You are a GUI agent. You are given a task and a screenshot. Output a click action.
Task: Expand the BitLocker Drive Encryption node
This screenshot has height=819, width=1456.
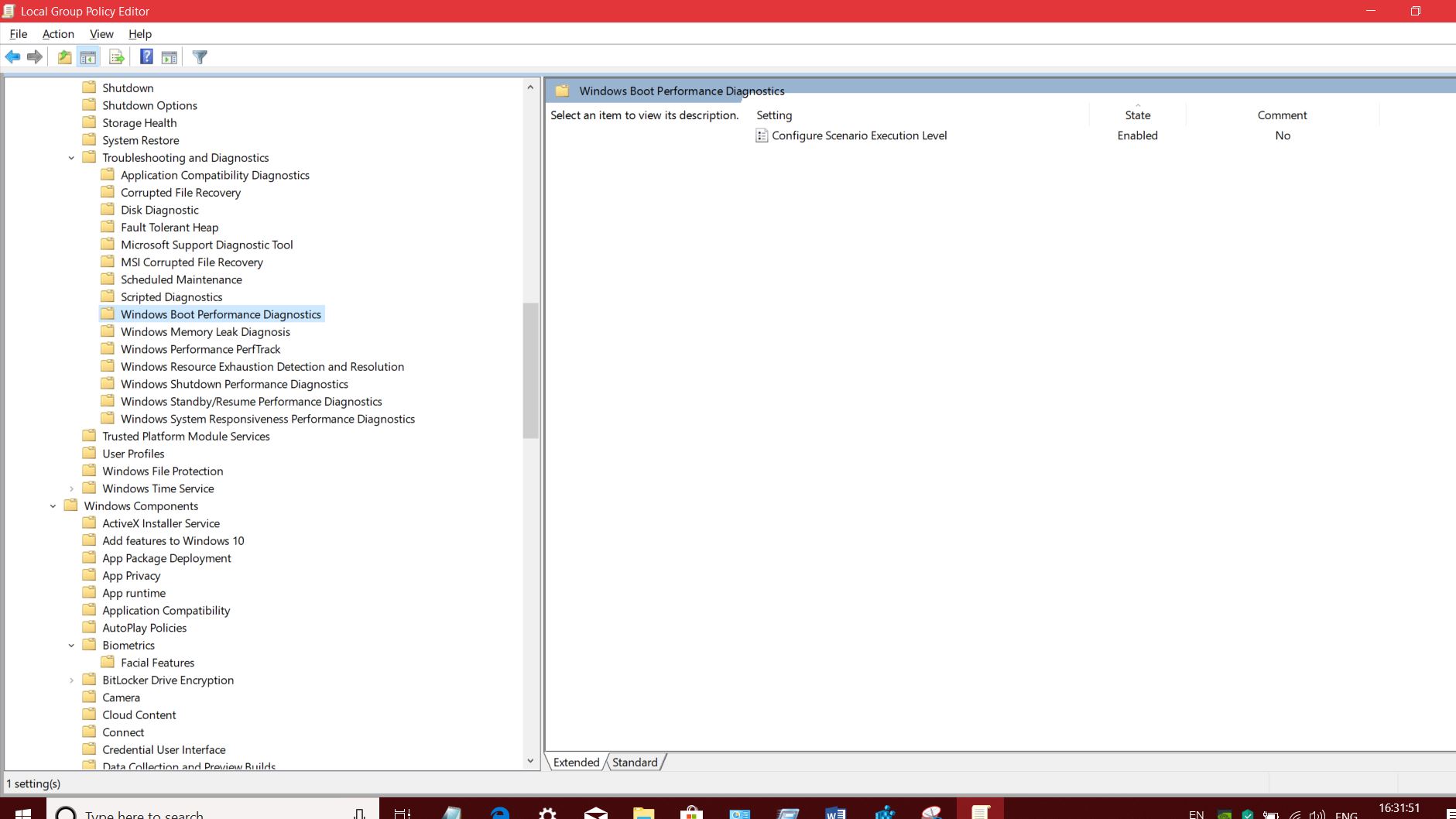[71, 680]
